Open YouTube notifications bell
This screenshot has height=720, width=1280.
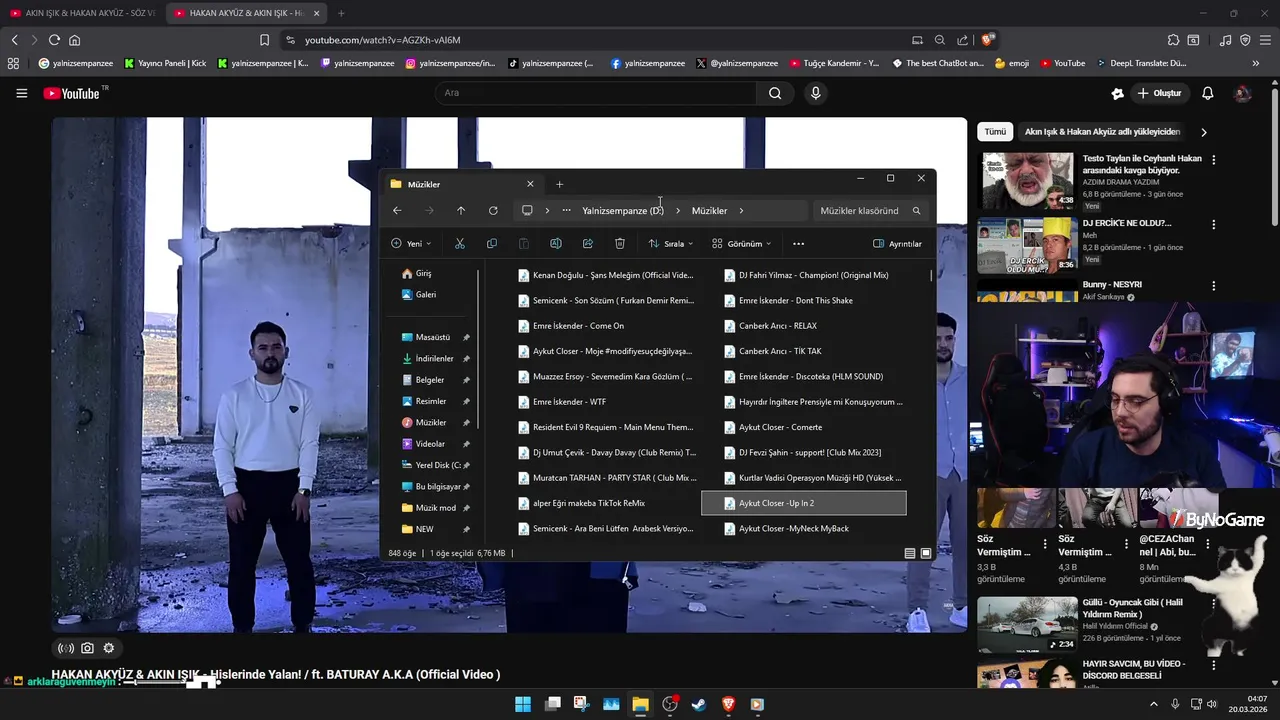[x=1208, y=93]
